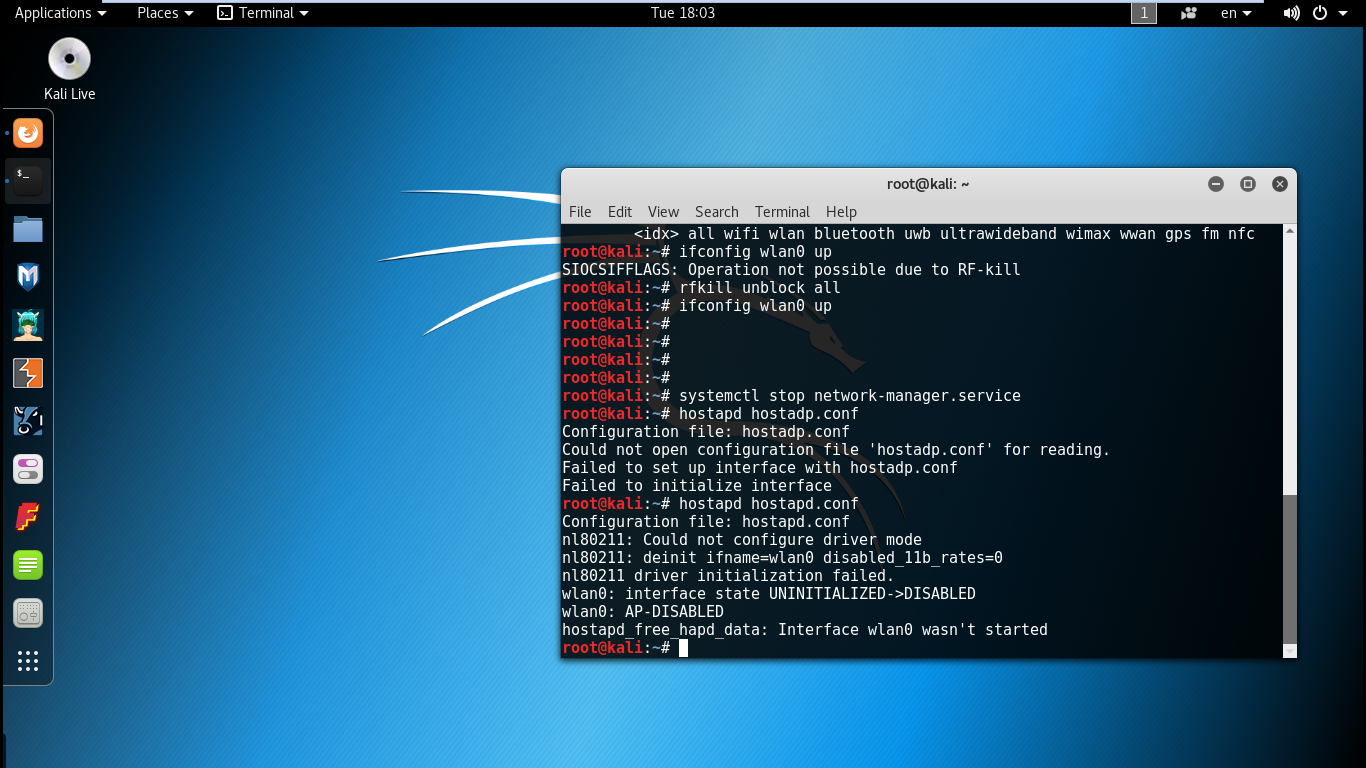Open the Tweaks toggle-switch dock icon
Screen dimensions: 1366x768
tap(28, 469)
